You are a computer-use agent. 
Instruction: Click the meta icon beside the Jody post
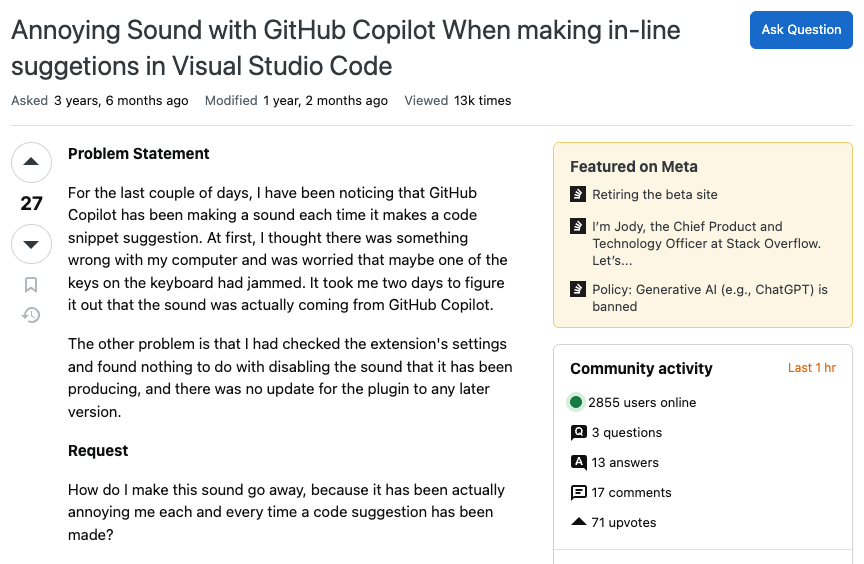coord(577,226)
